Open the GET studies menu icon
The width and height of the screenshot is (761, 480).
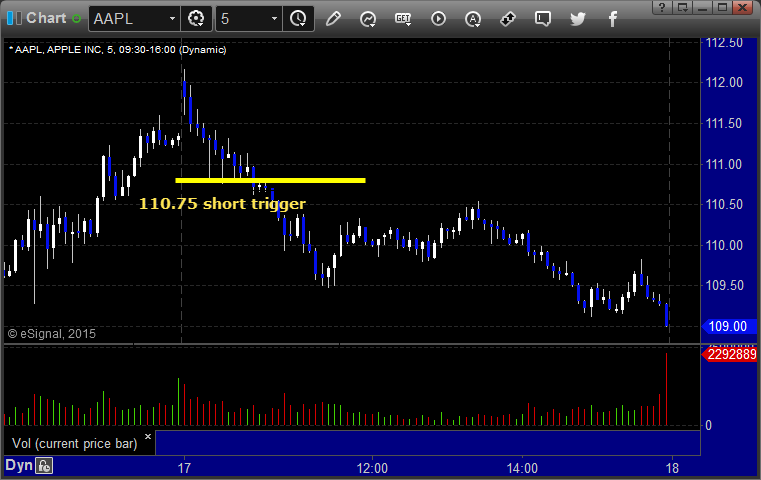403,19
